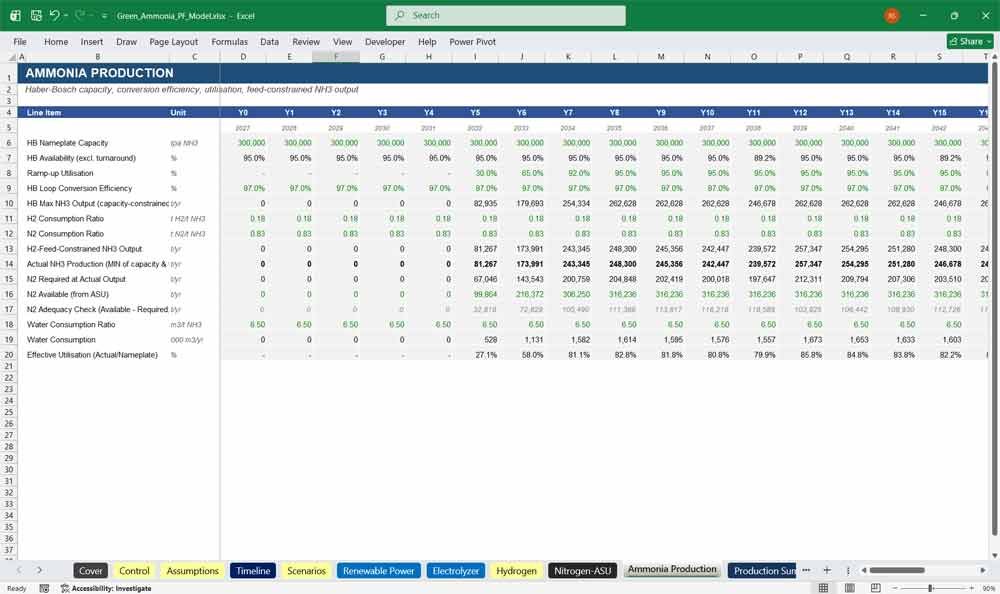Click the AMMONIA PRODUCTION title cell
Viewport: 1000px width, 594px height.
99,73
